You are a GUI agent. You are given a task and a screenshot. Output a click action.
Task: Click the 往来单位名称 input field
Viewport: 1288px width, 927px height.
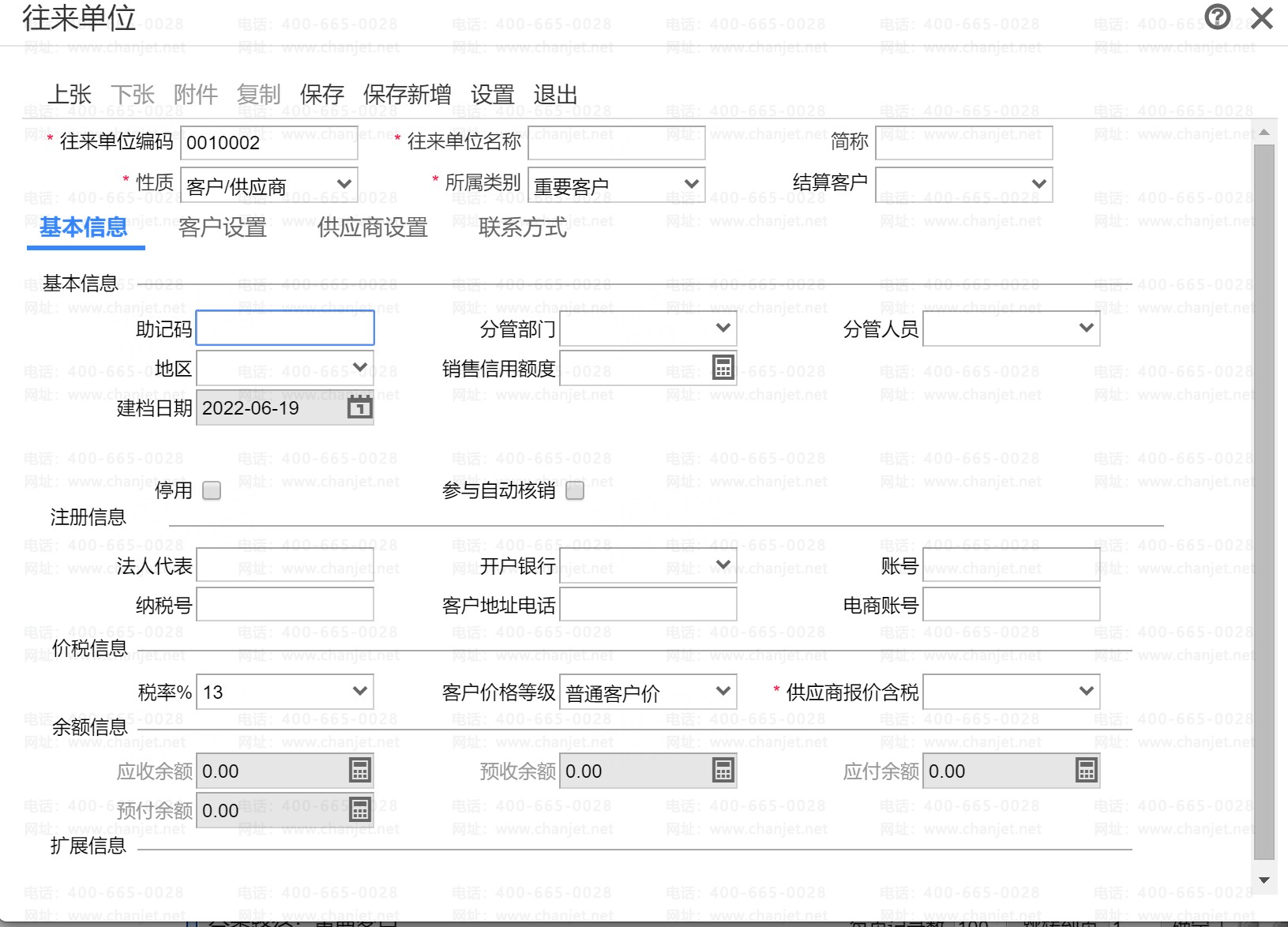pos(616,143)
